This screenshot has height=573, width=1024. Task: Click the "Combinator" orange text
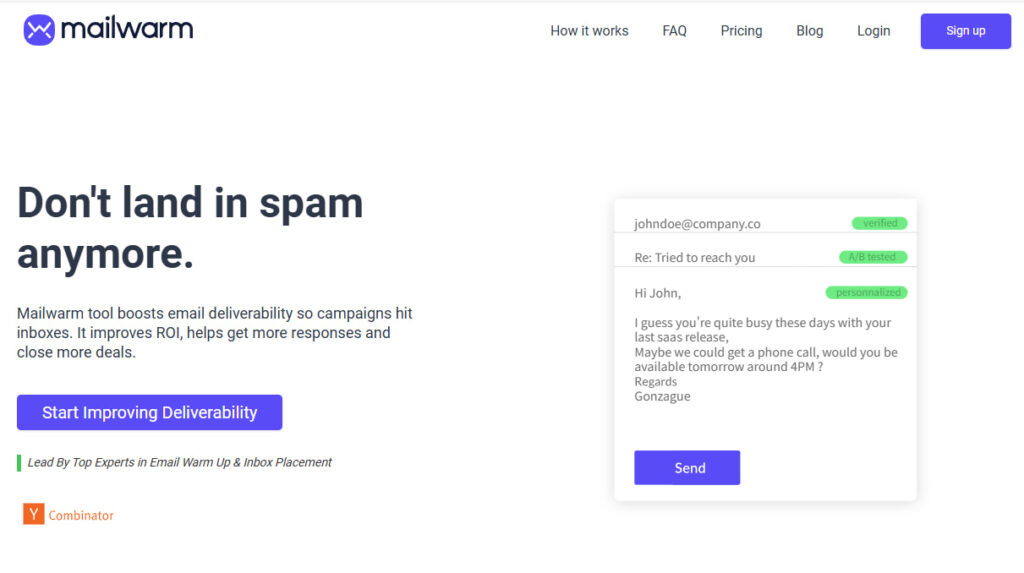point(81,516)
